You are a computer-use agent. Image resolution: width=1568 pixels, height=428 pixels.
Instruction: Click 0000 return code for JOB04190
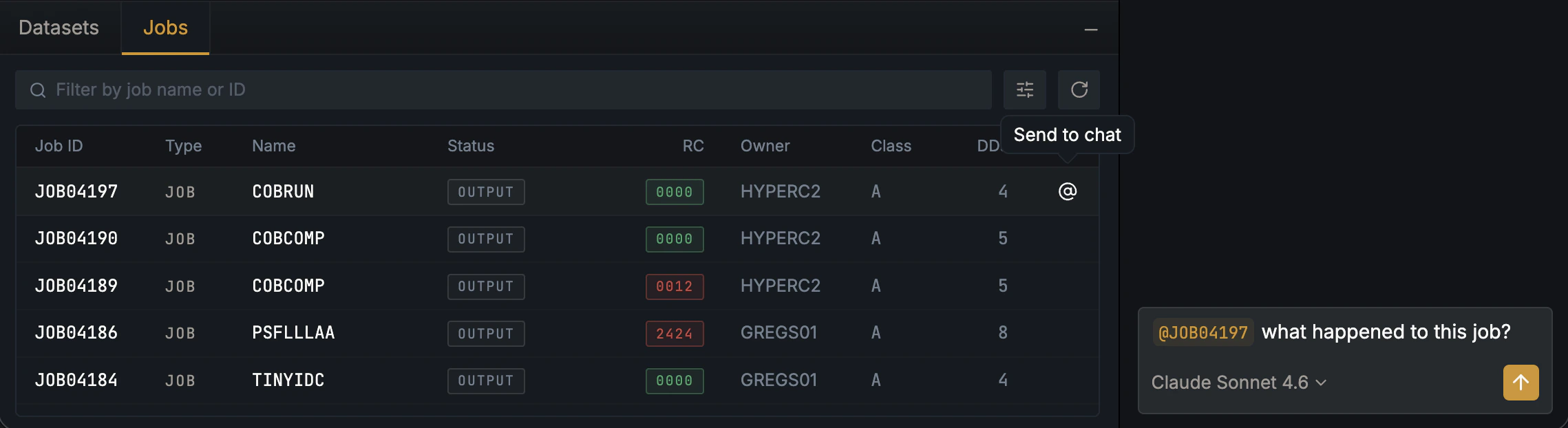click(x=675, y=239)
